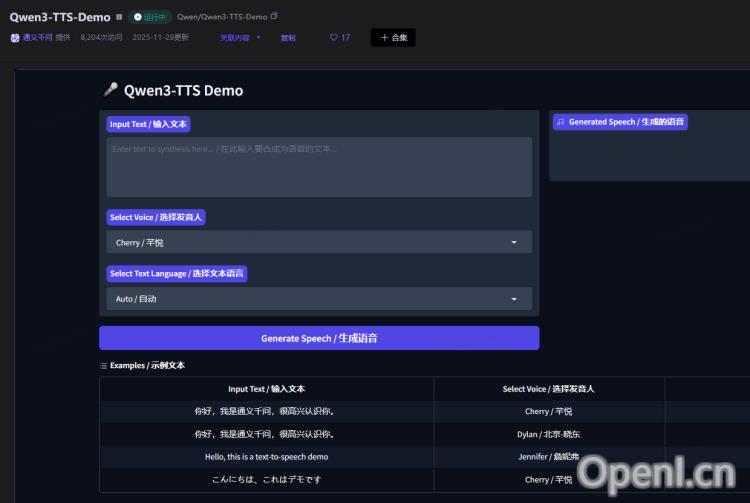Click the Examples list icon
The width and height of the screenshot is (750, 503).
pyautogui.click(x=103, y=366)
